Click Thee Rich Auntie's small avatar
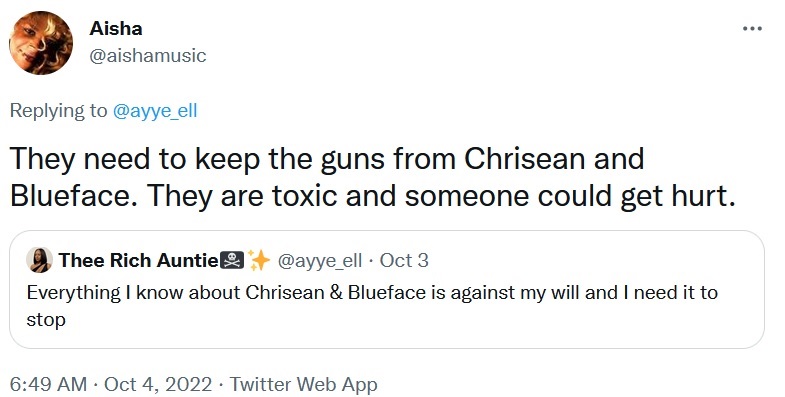The image size is (785, 397). pos(40,260)
